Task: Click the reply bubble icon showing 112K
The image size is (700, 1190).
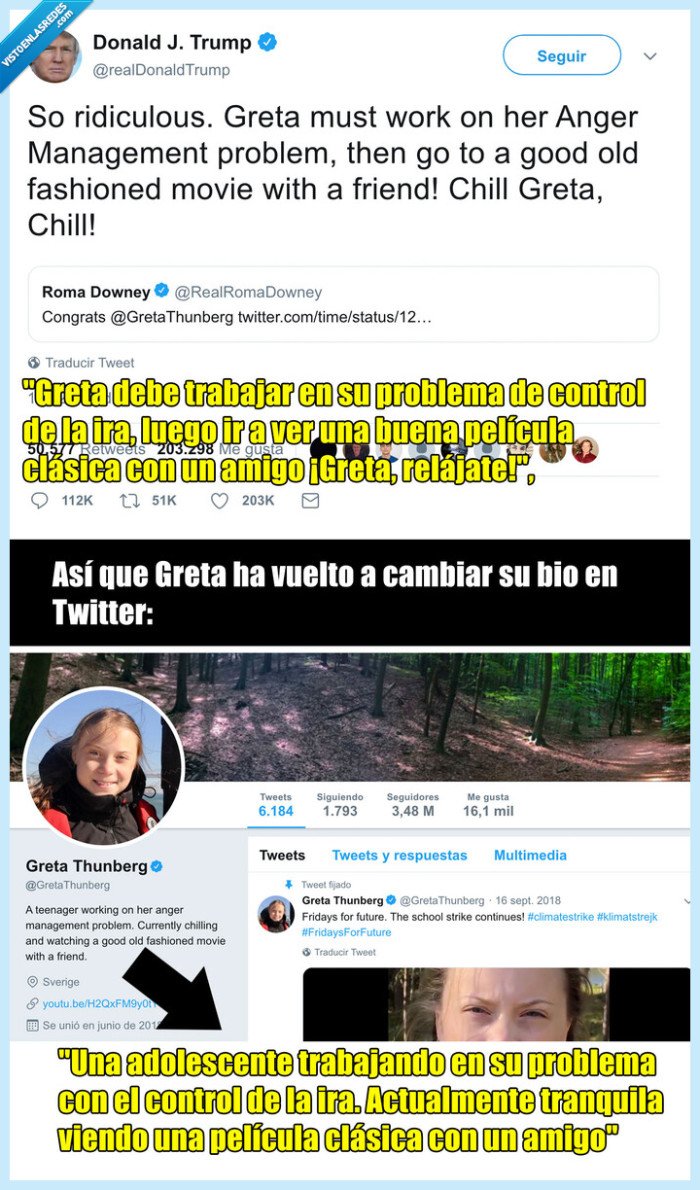Action: 40,500
